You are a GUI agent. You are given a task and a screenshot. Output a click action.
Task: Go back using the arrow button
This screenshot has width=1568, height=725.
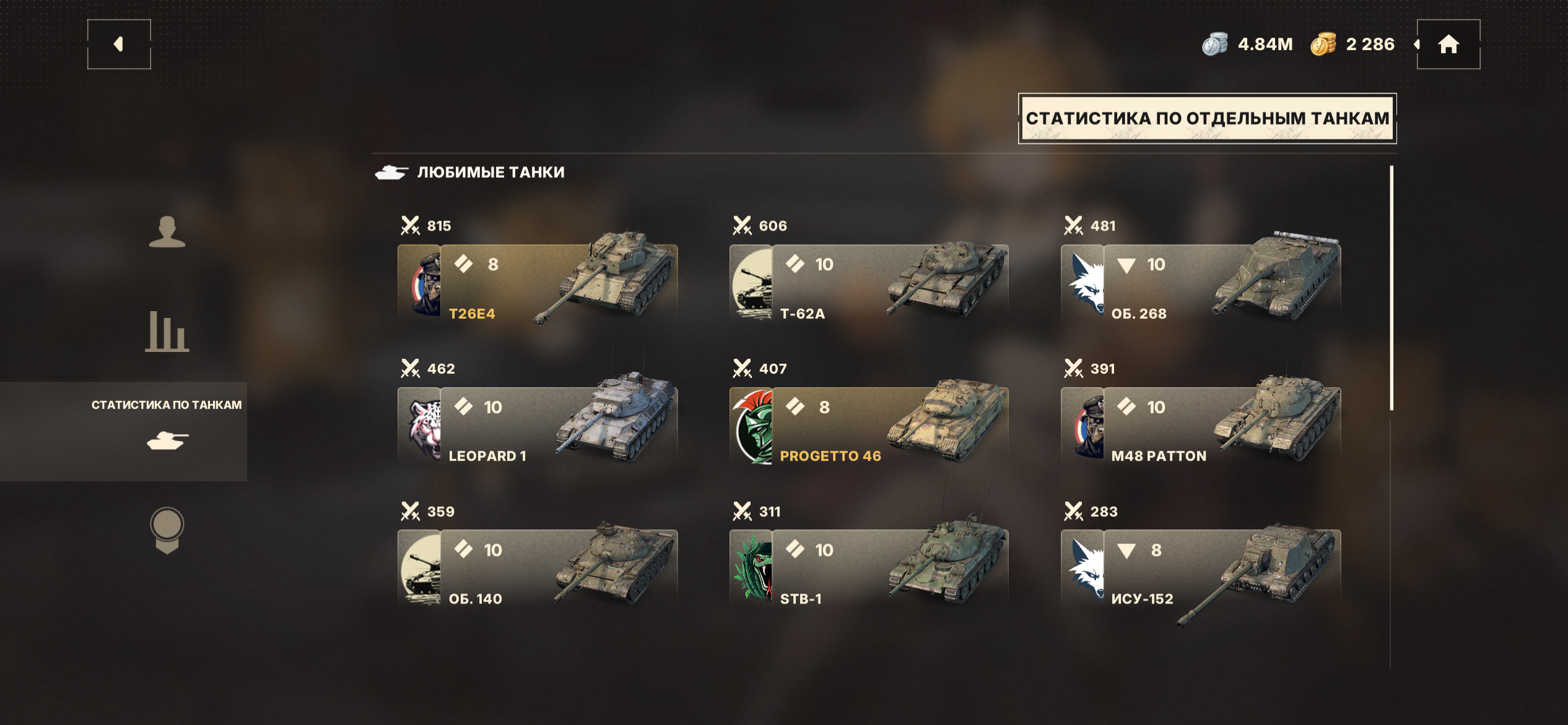click(119, 44)
